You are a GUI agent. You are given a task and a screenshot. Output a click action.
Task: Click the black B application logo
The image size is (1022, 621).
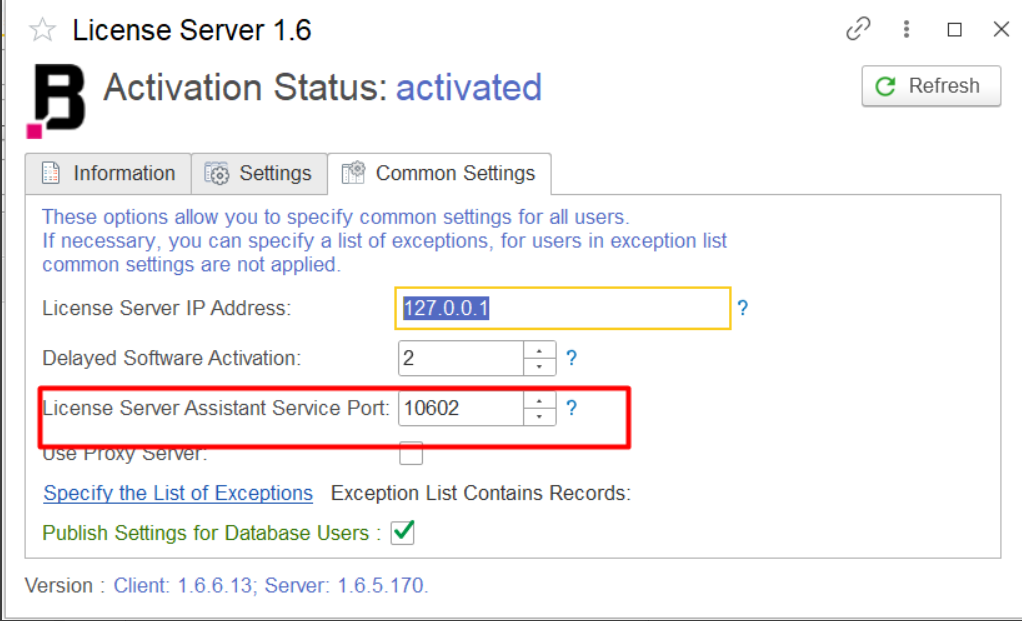57,100
